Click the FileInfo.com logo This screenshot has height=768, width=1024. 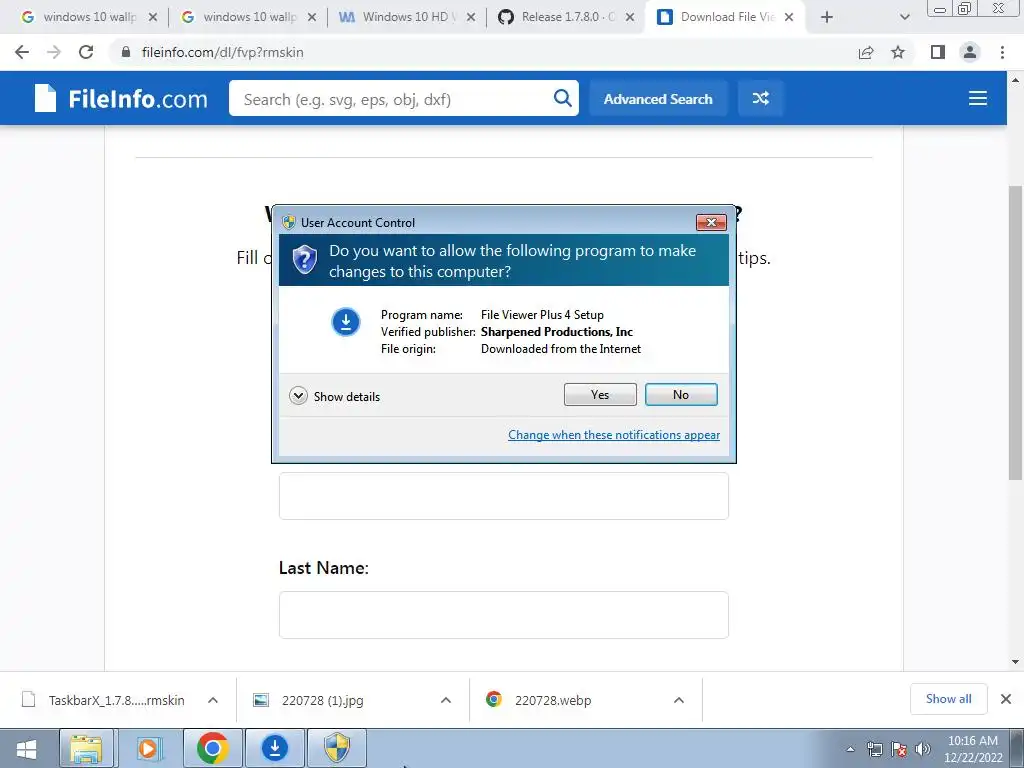[x=121, y=99]
